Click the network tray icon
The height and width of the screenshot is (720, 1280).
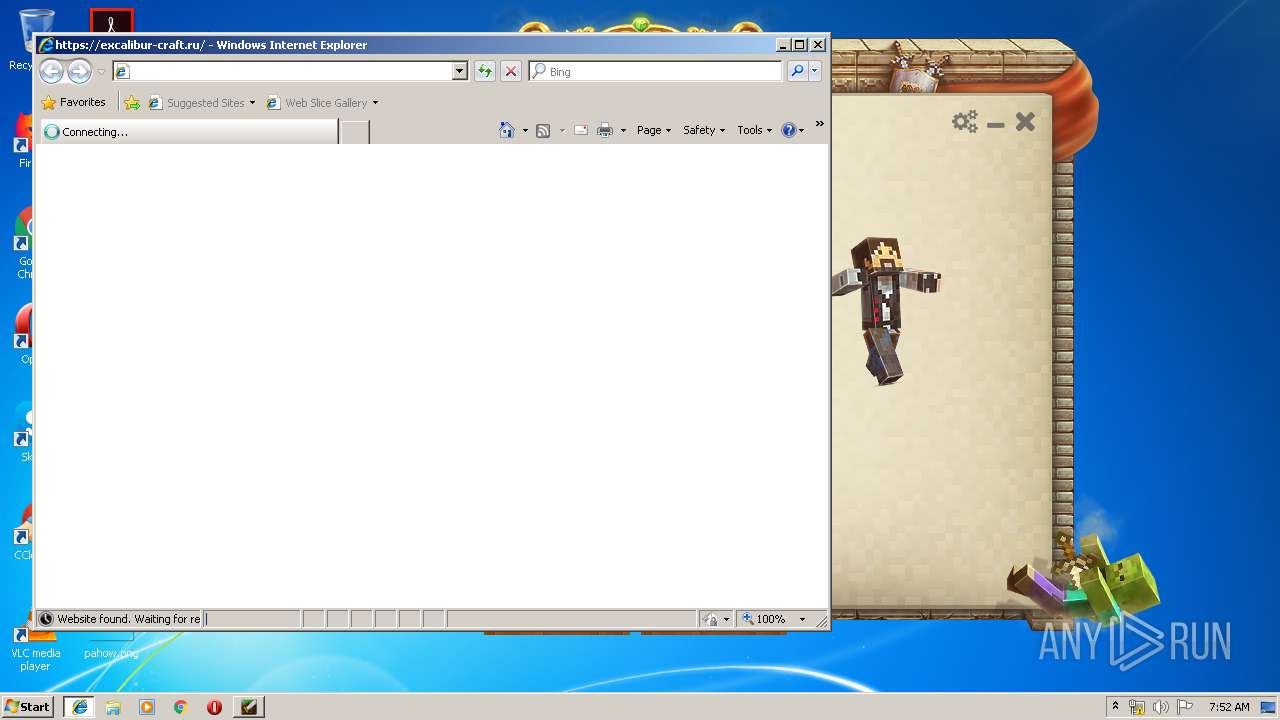tap(1137, 707)
